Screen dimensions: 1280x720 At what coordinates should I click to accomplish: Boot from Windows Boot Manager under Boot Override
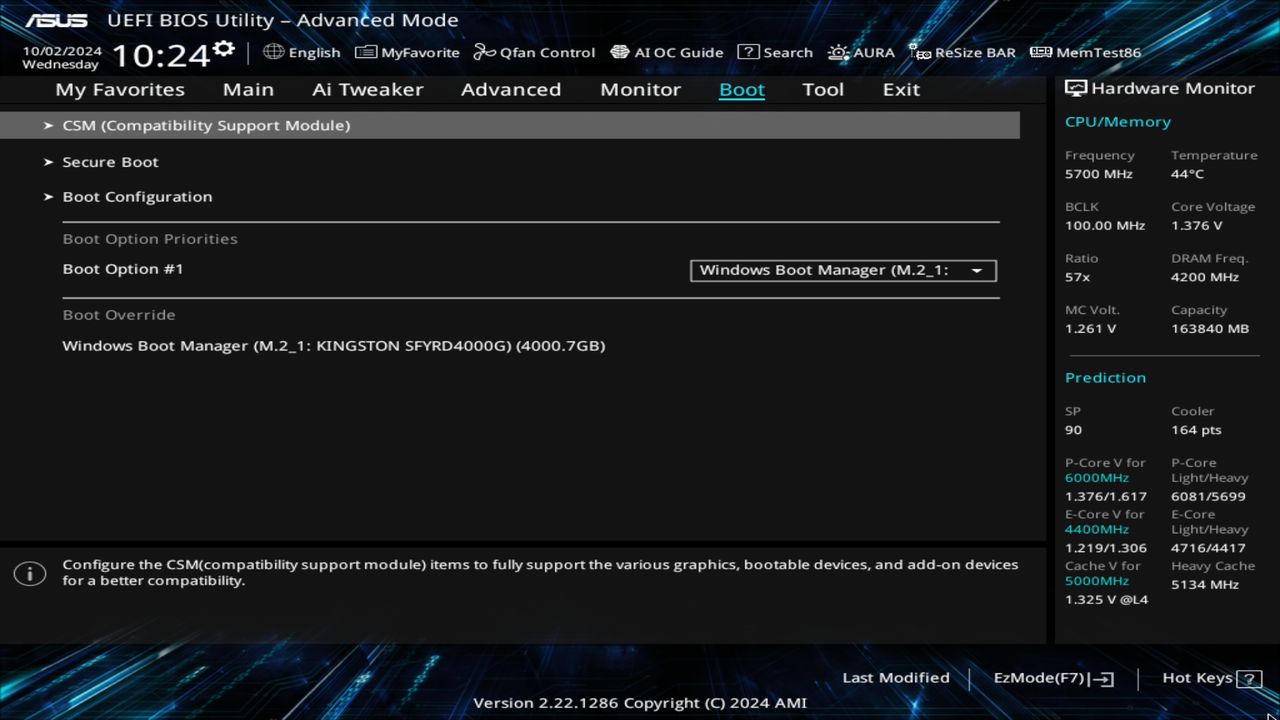pos(334,345)
